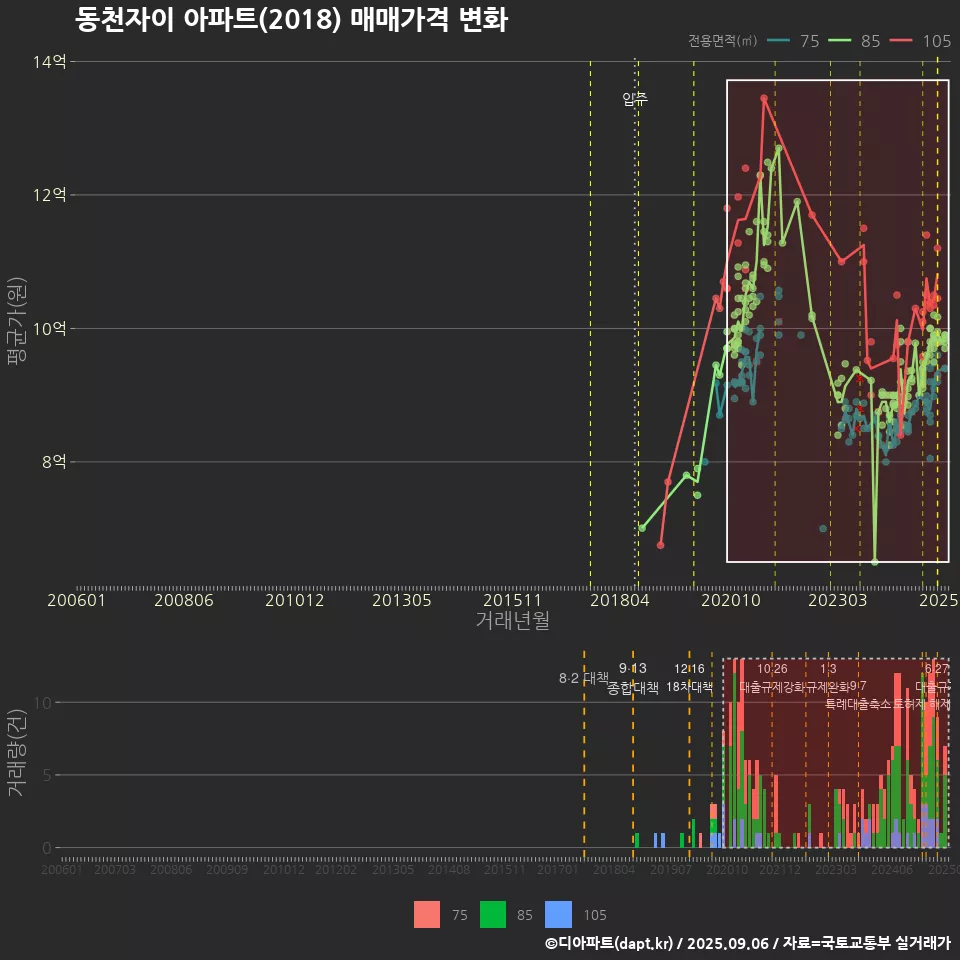Viewport: 960px width, 960px height.
Task: Click the 특례대출축소 annotation text
Action: coord(858,704)
